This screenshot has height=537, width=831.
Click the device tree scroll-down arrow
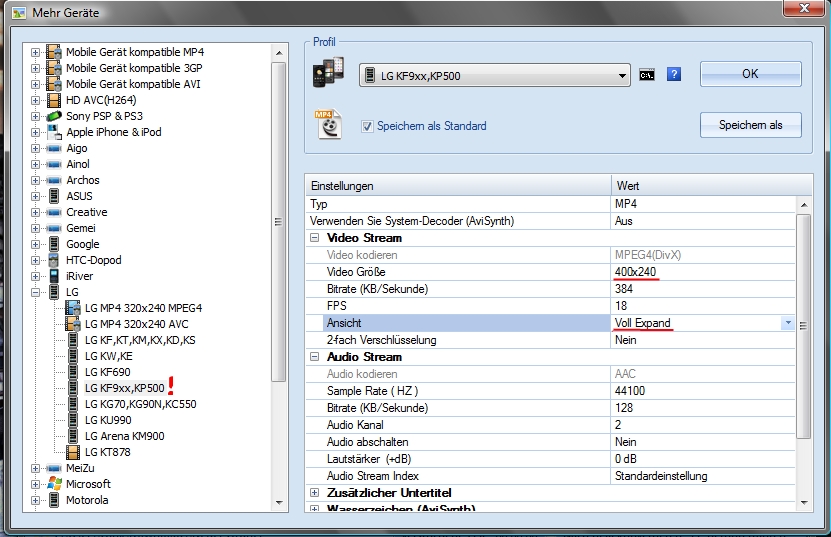coord(279,503)
